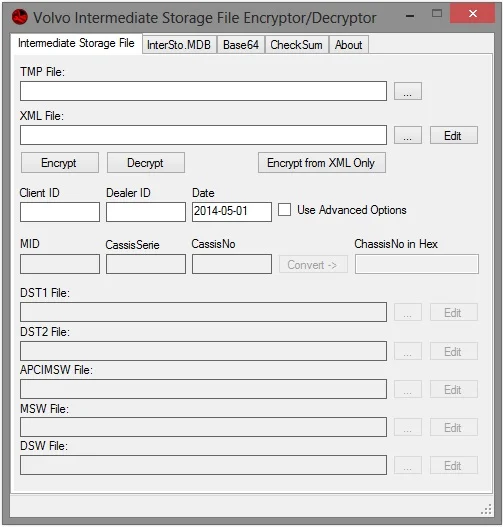Enable the Use Advanced Options checkbox
Viewport: 503px width, 527px height.
coord(285,210)
